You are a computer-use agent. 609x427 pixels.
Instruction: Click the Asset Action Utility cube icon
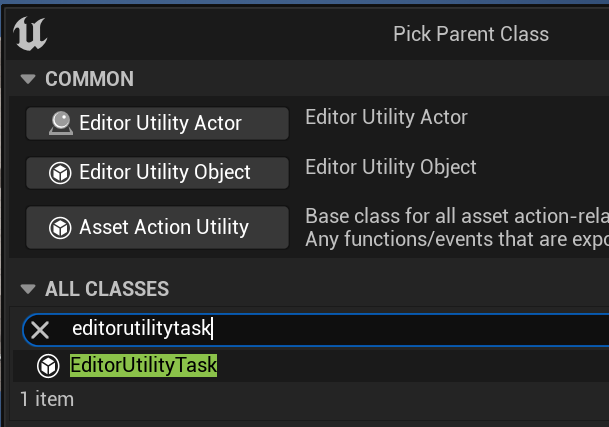(x=62, y=228)
